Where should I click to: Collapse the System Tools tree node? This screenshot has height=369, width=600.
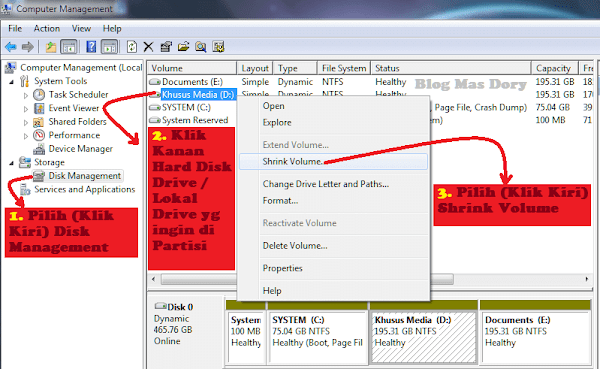click(11, 82)
